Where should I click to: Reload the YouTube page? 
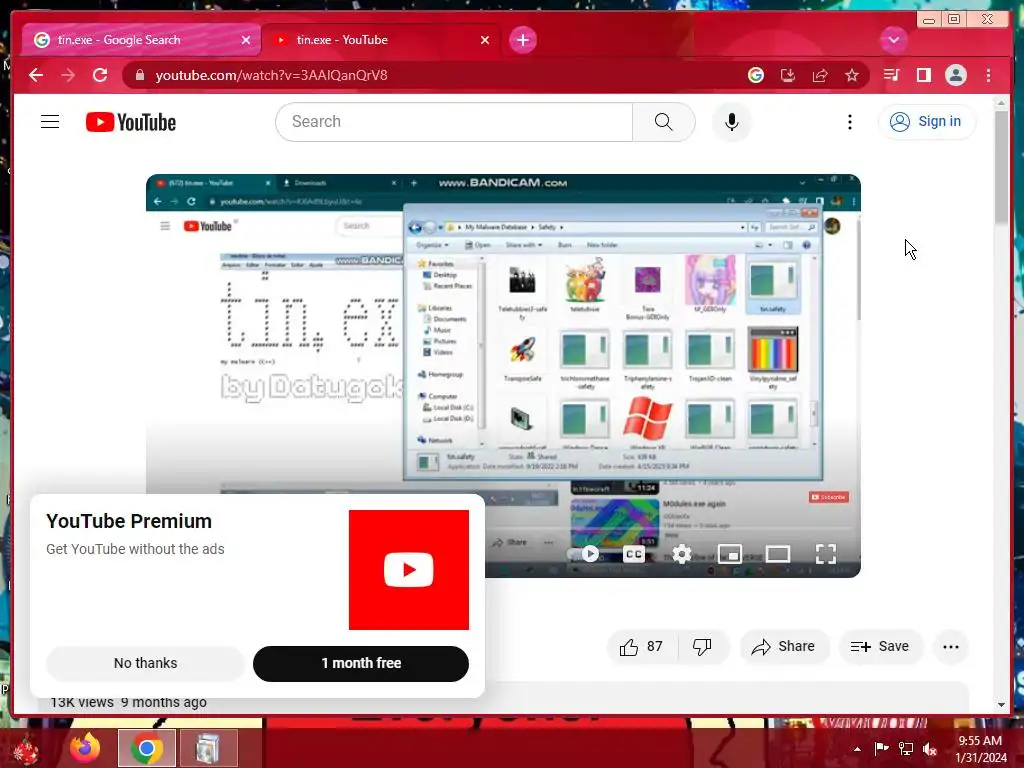[100, 75]
